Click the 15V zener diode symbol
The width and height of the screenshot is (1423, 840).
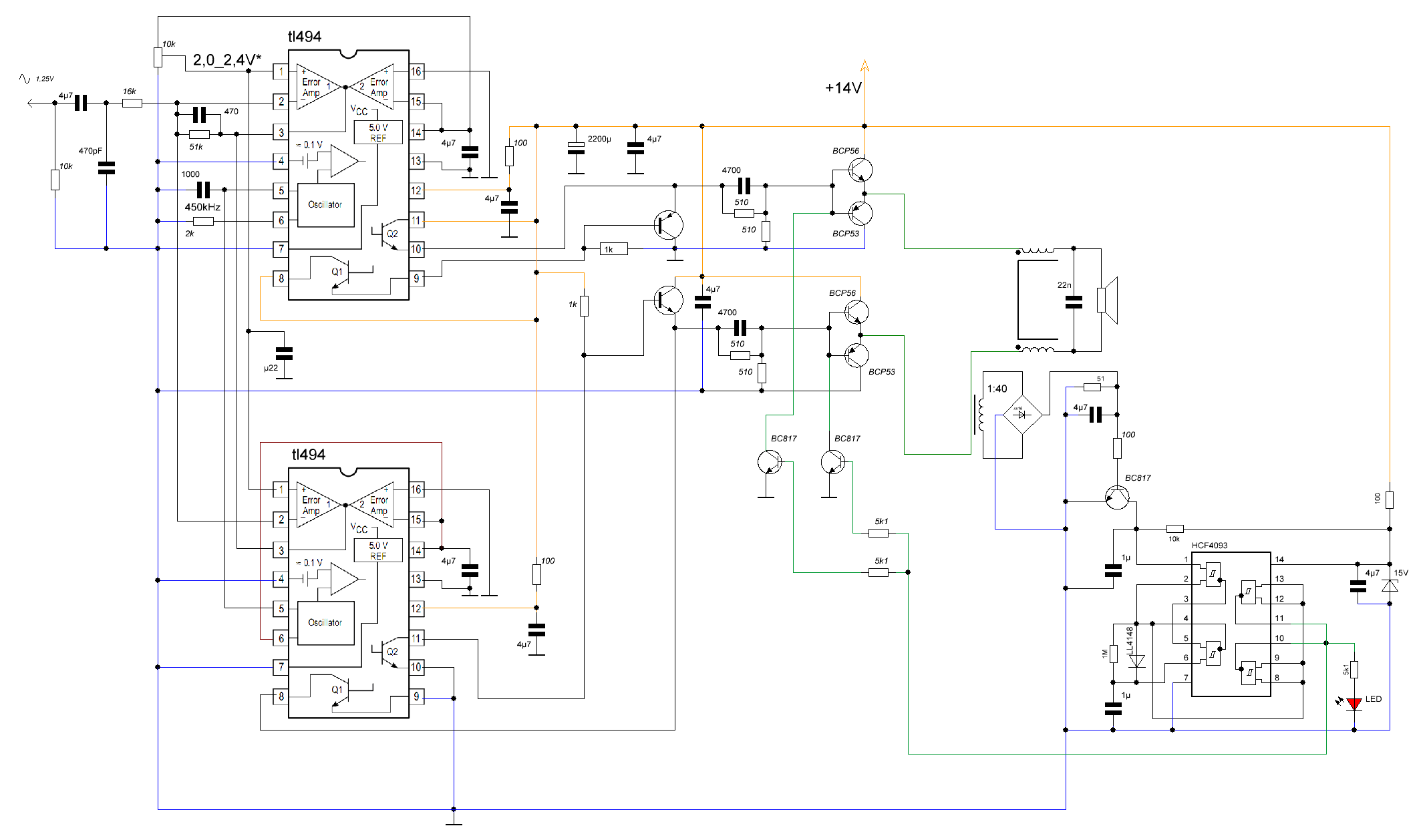1390,585
